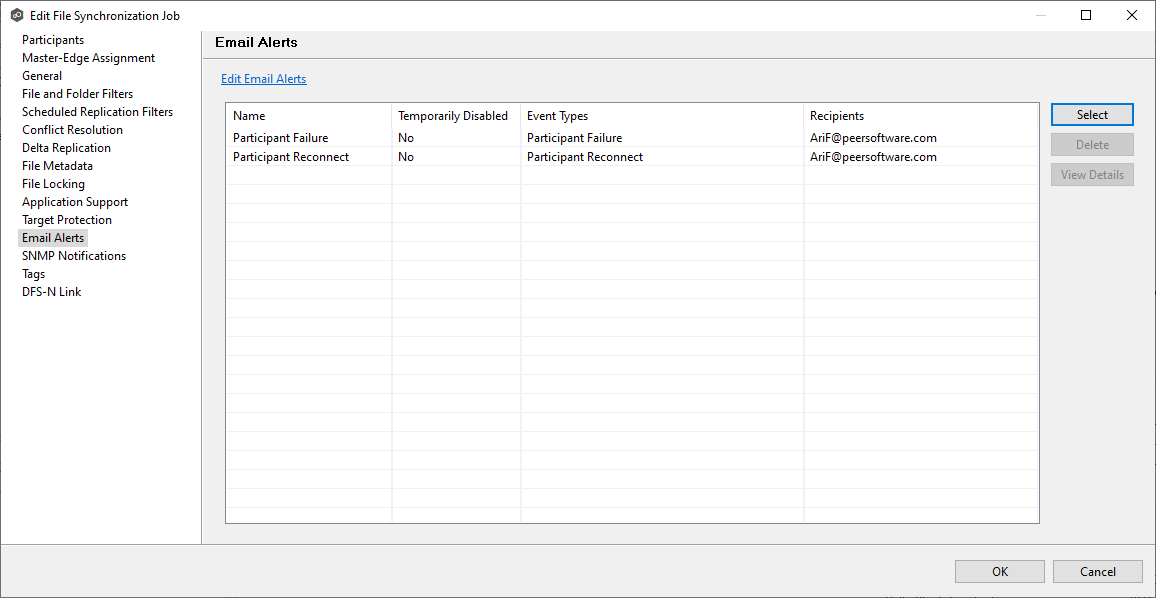Open SNMP Notifications settings
The image size is (1156, 598).
[x=74, y=256]
